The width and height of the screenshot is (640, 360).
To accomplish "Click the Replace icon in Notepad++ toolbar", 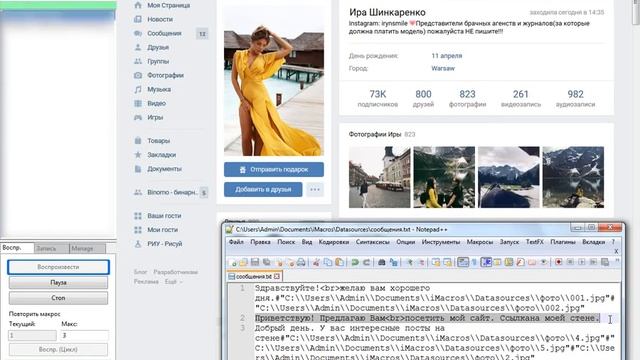I will pos(393,262).
